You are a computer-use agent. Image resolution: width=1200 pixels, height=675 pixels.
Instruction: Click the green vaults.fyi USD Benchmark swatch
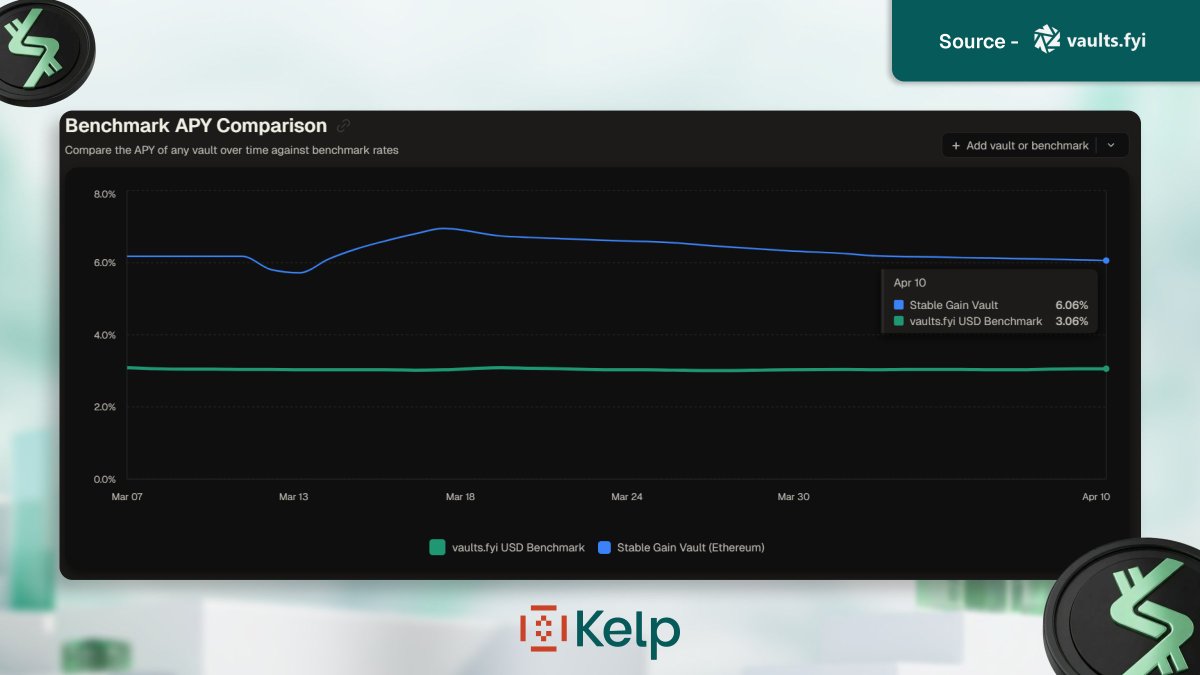pos(436,547)
